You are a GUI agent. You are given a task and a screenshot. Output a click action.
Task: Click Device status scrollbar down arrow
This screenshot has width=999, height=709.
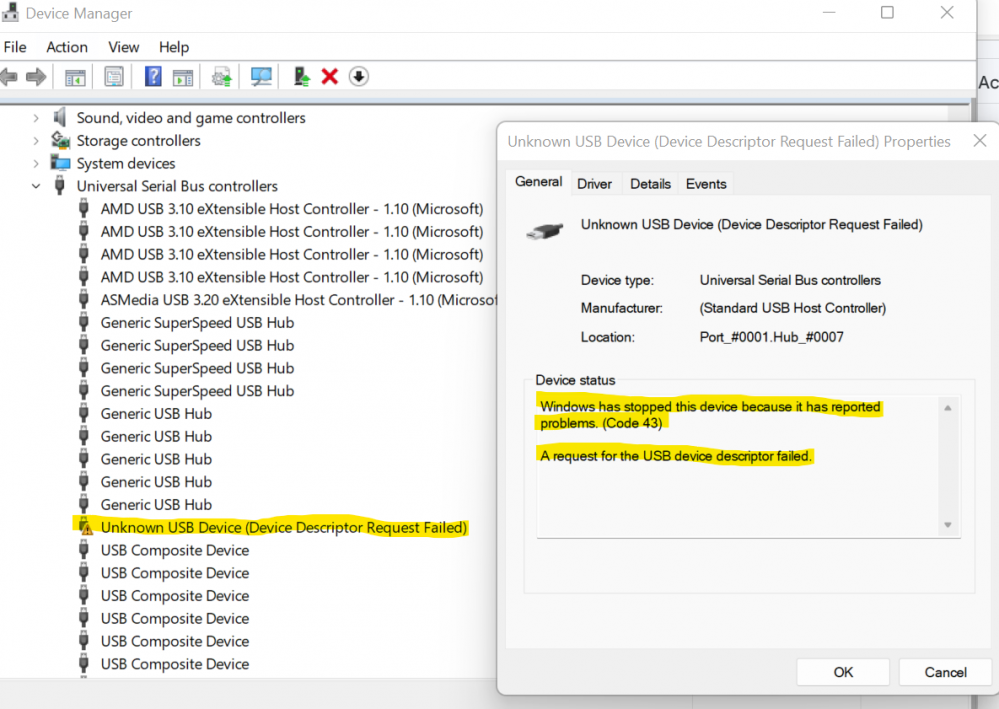coord(948,526)
